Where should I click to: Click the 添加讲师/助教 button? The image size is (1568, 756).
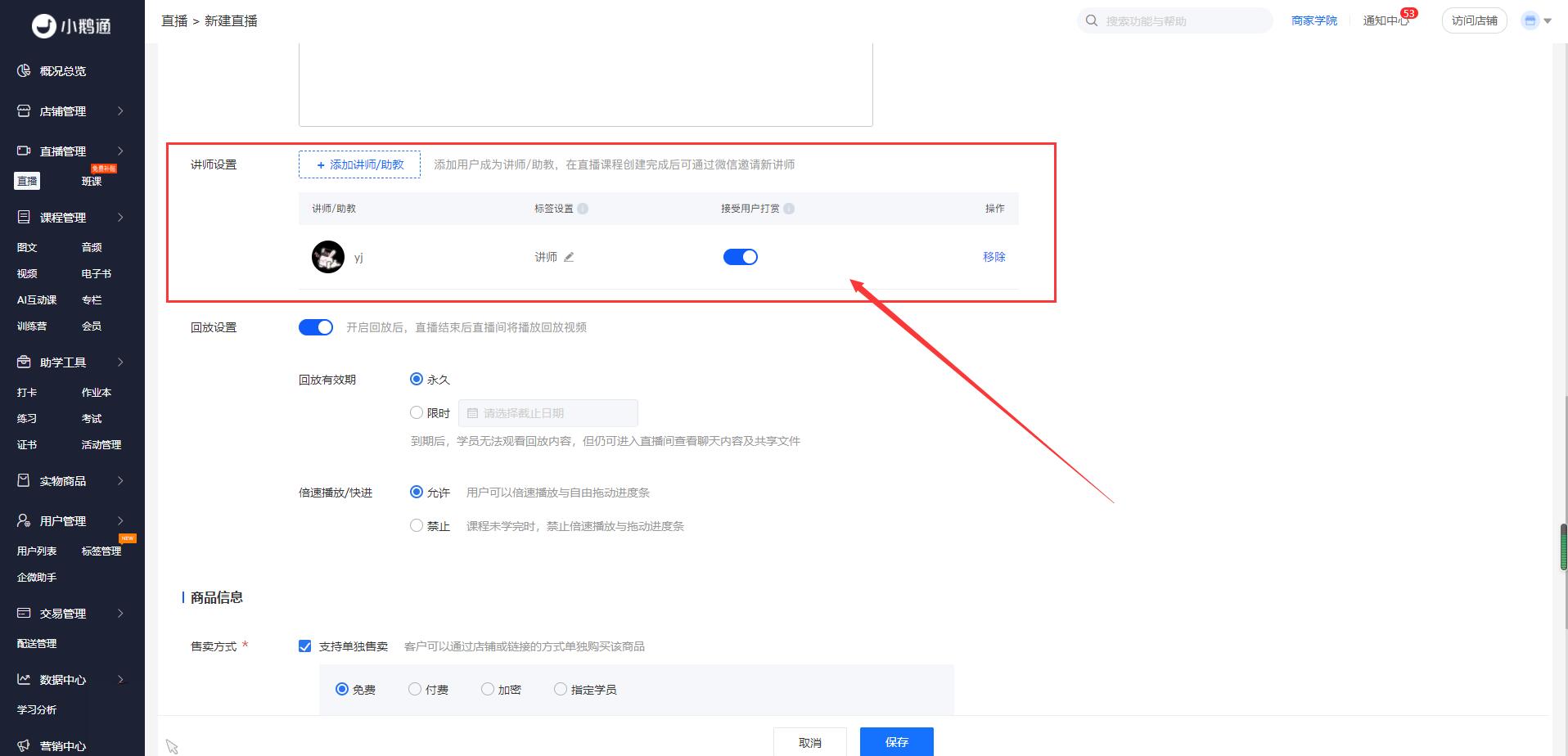point(359,164)
